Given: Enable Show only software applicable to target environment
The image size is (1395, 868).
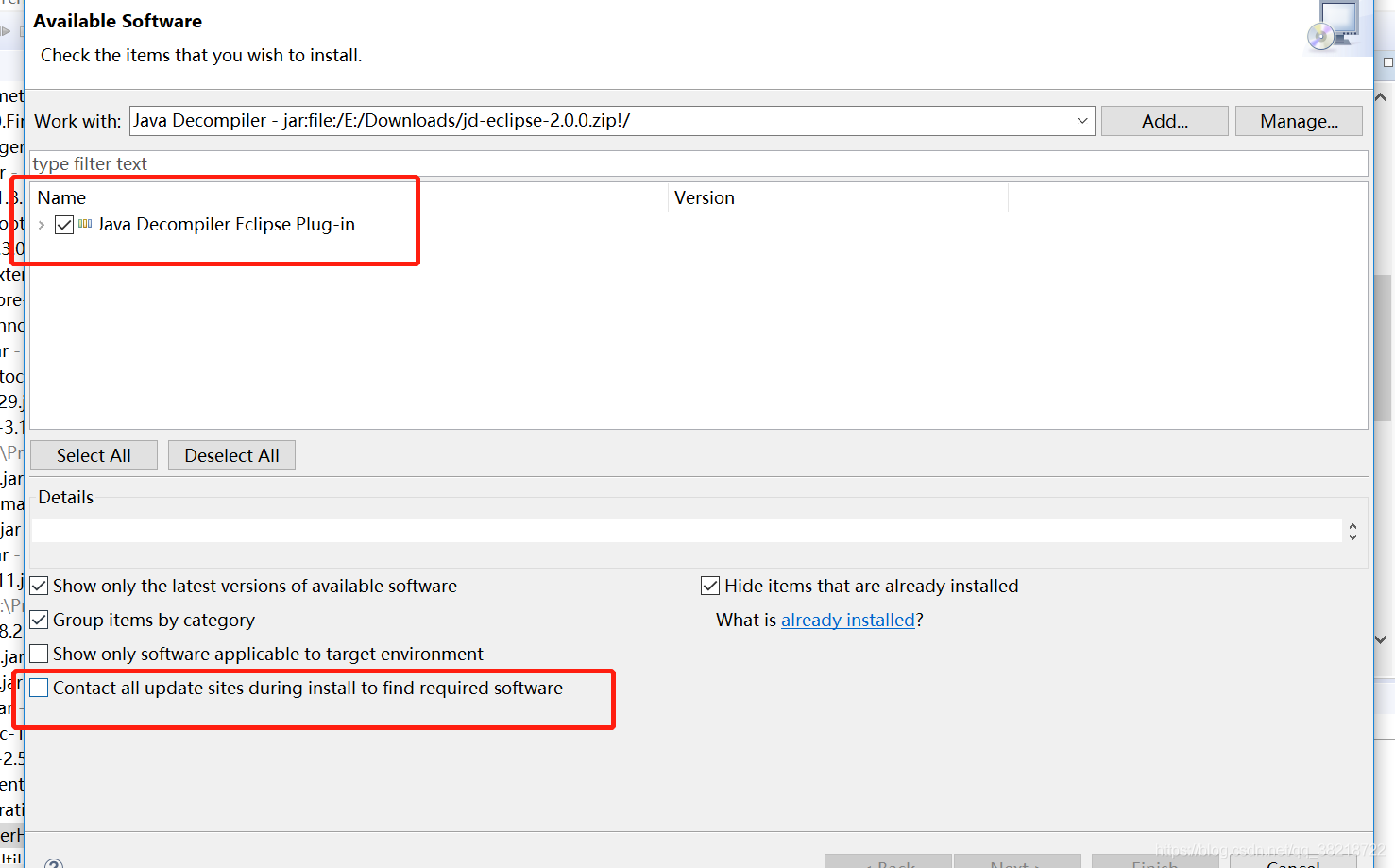Looking at the screenshot, I should (39, 655).
